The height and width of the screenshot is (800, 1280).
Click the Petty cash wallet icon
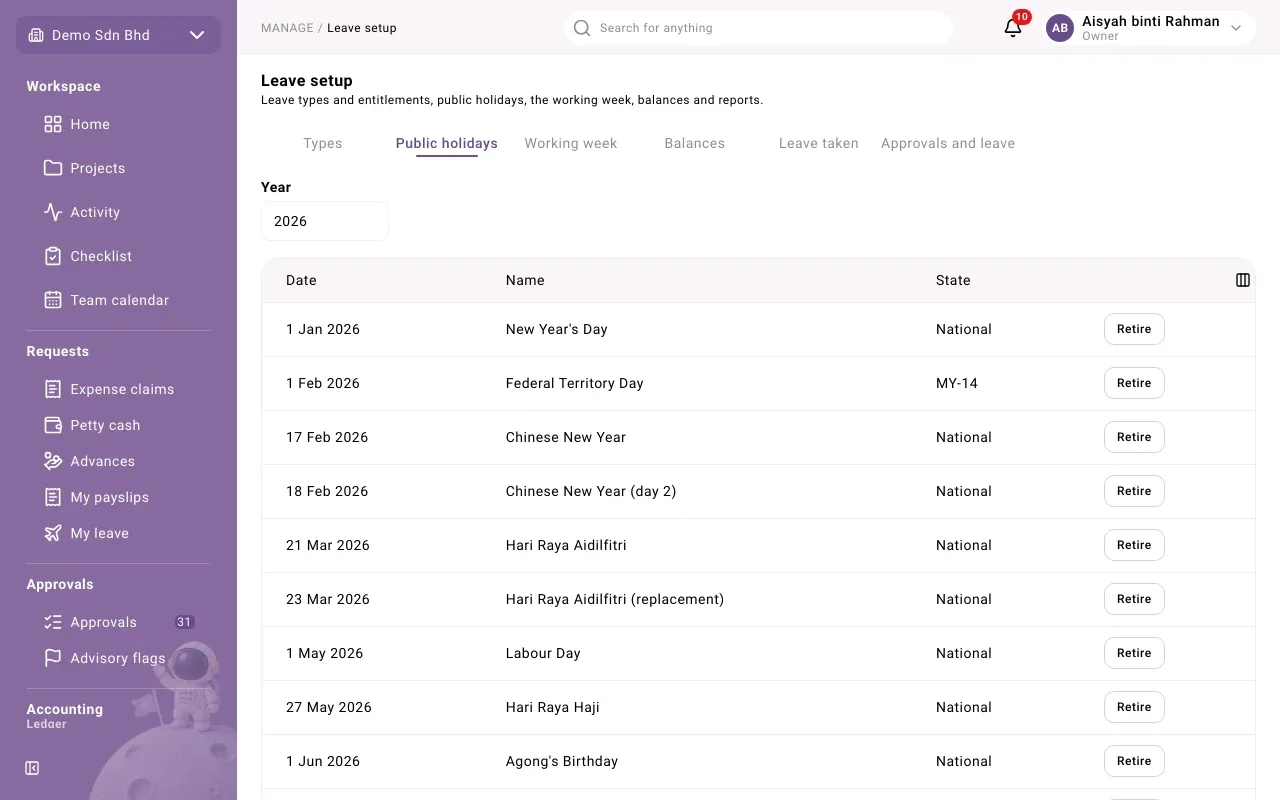point(53,425)
